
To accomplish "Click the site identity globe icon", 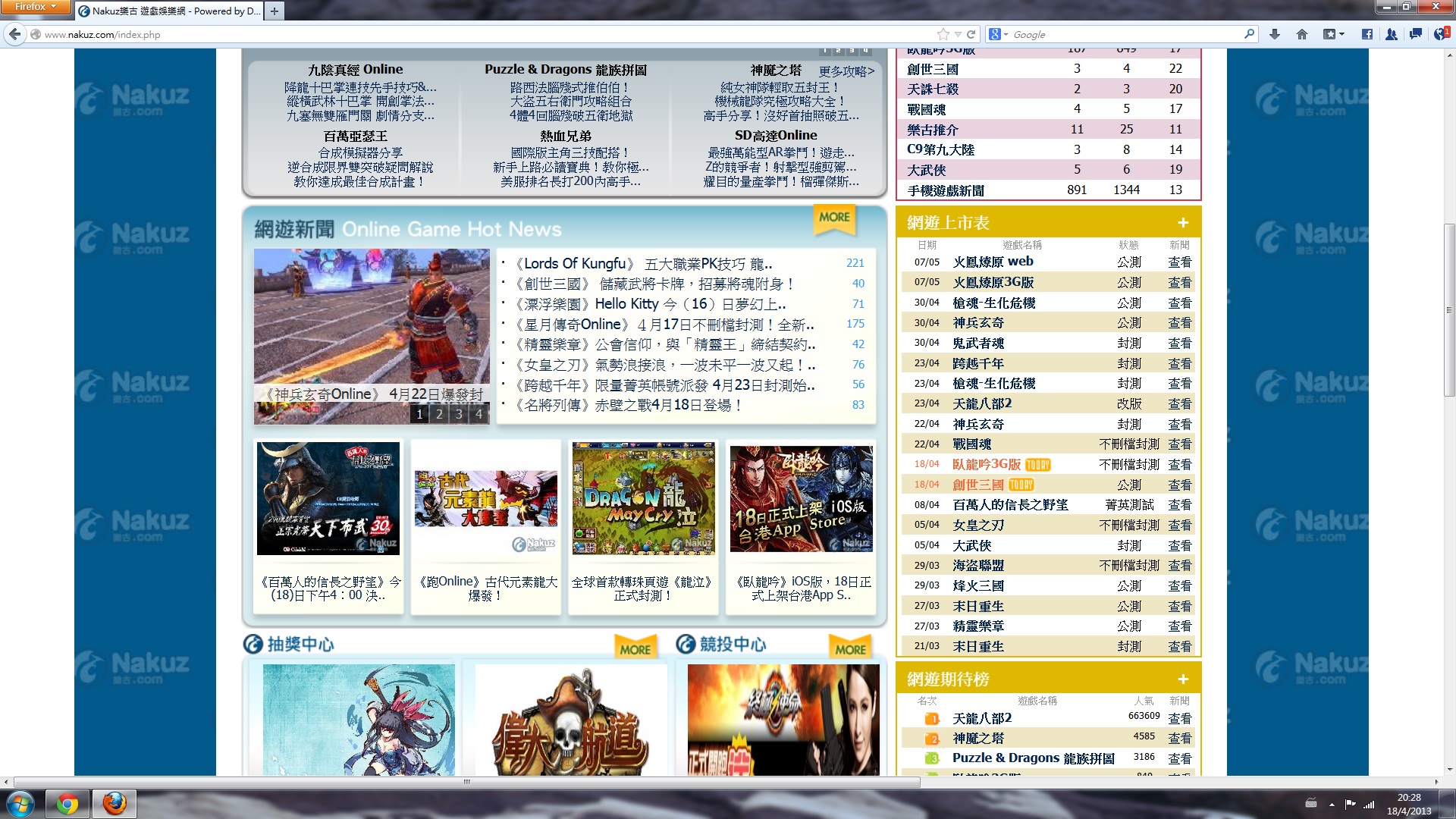I will click(35, 34).
